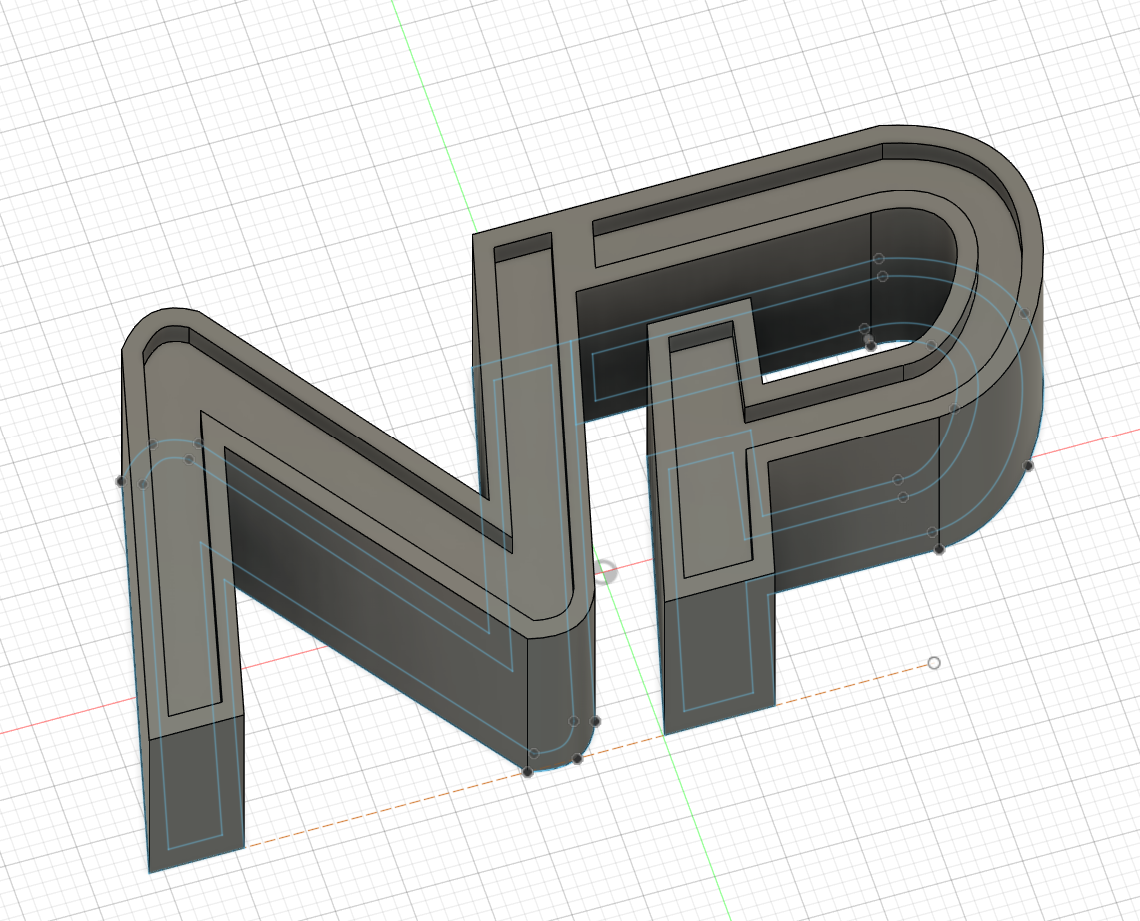1140x921 pixels.
Task: Select the leftmost sketch point on the N outline
Action: [x=121, y=480]
